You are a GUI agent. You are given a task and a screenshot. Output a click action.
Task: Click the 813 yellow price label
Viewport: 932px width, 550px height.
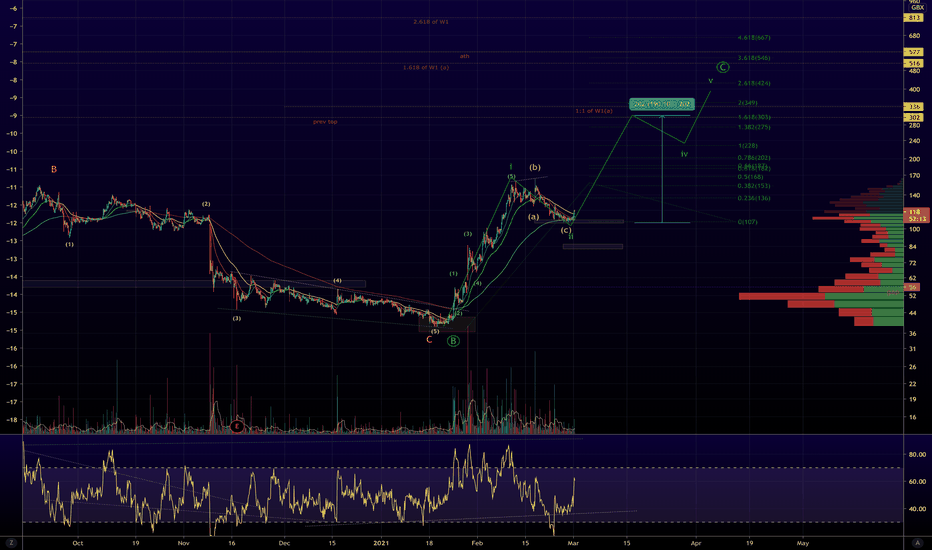(914, 18)
